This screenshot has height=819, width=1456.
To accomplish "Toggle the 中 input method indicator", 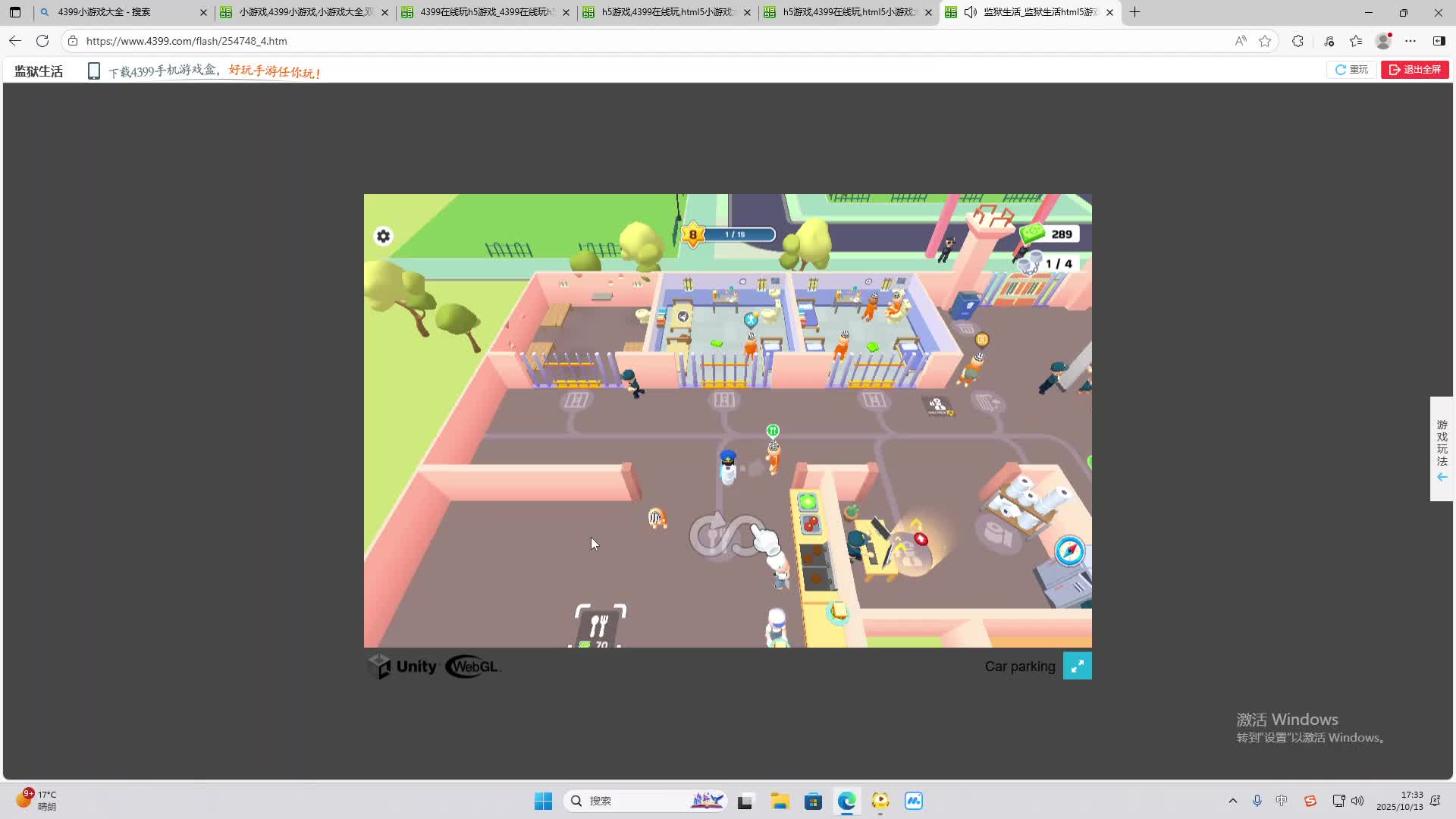I will coord(1282,801).
